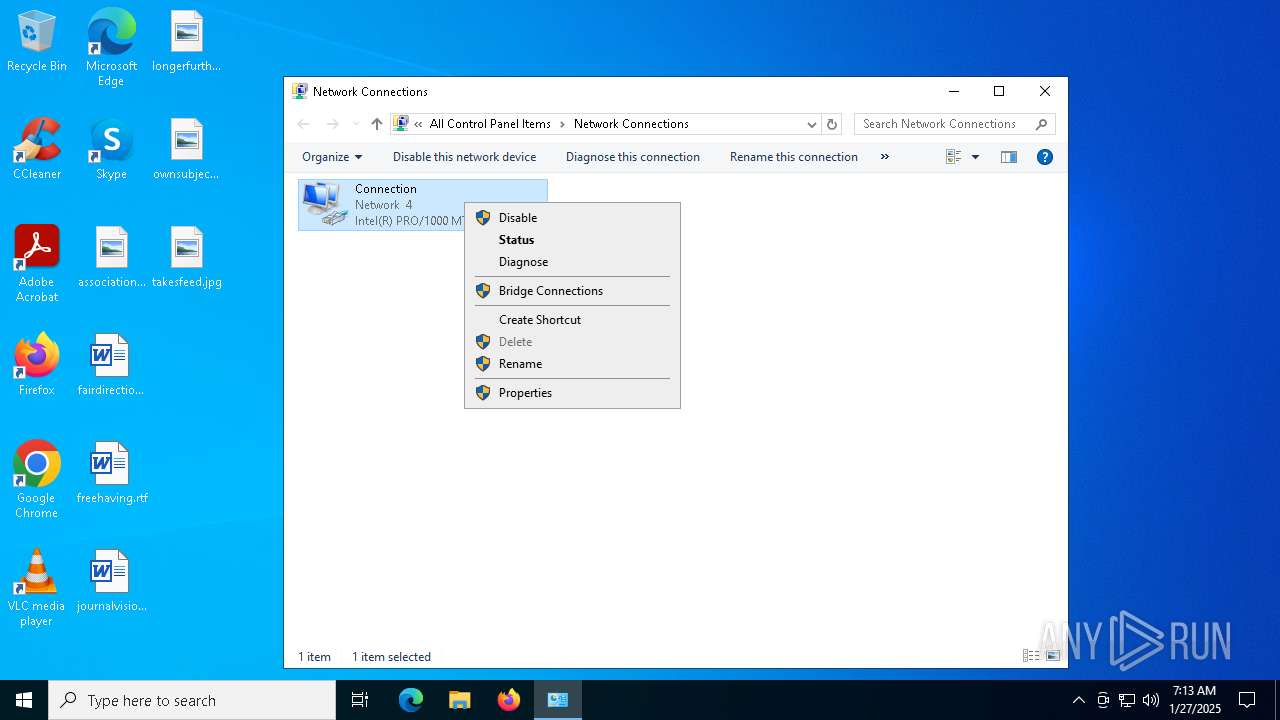Open the view options dropdown arrow

click(975, 157)
